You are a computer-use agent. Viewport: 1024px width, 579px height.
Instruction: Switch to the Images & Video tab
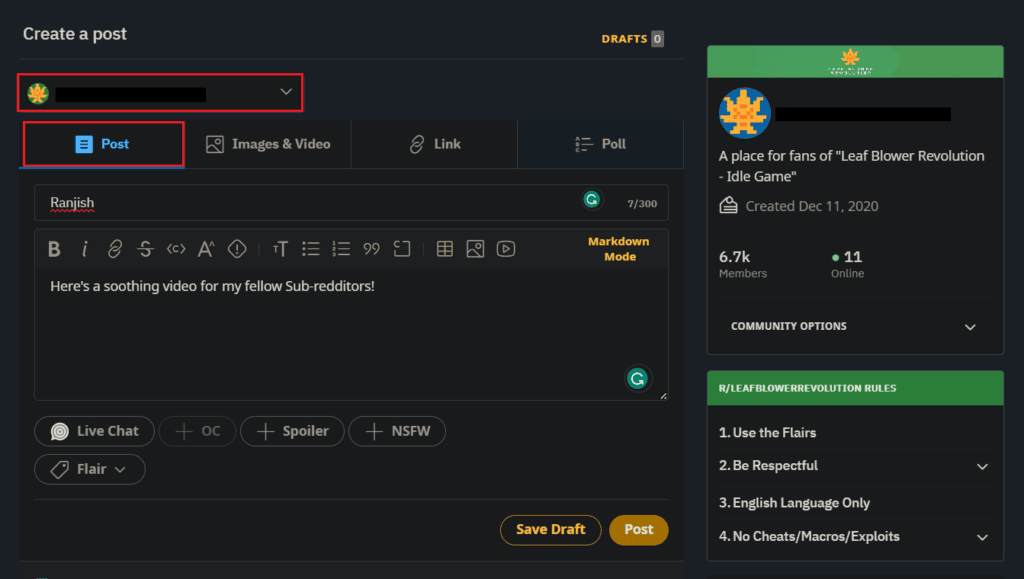268,143
